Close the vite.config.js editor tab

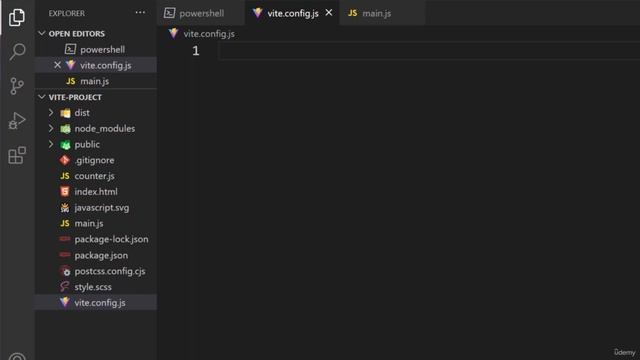(x=329, y=13)
